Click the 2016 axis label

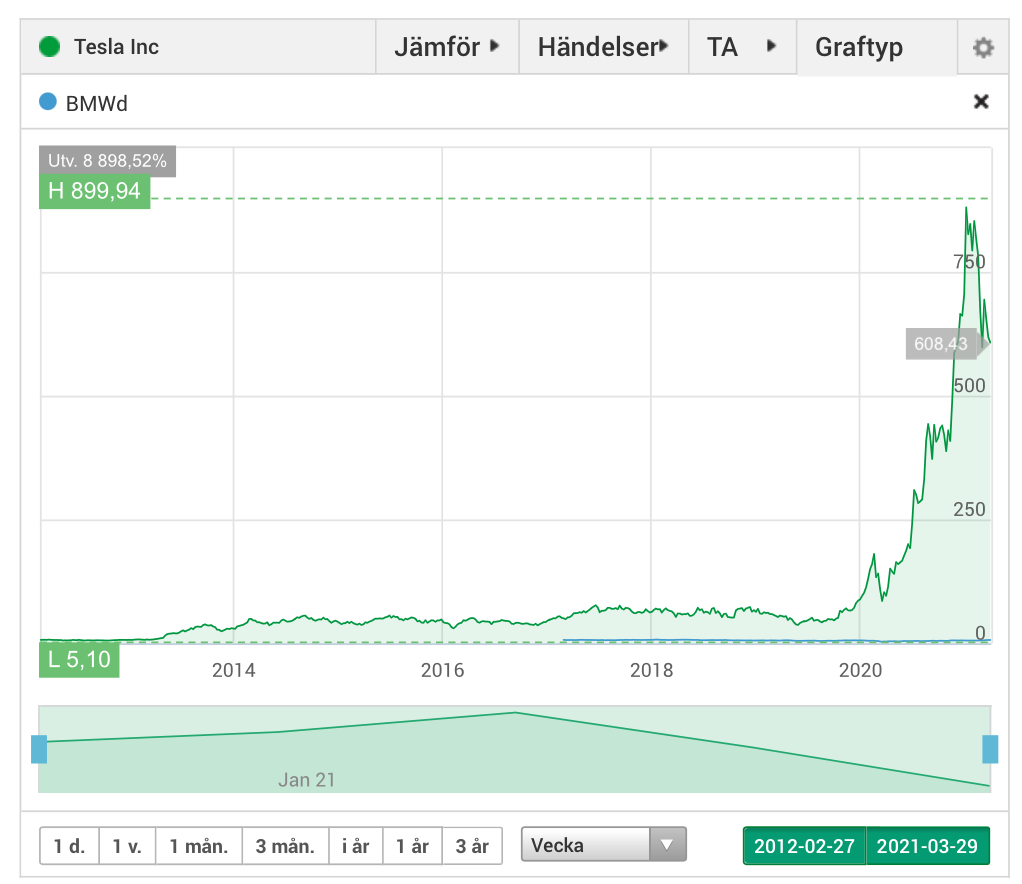[443, 670]
